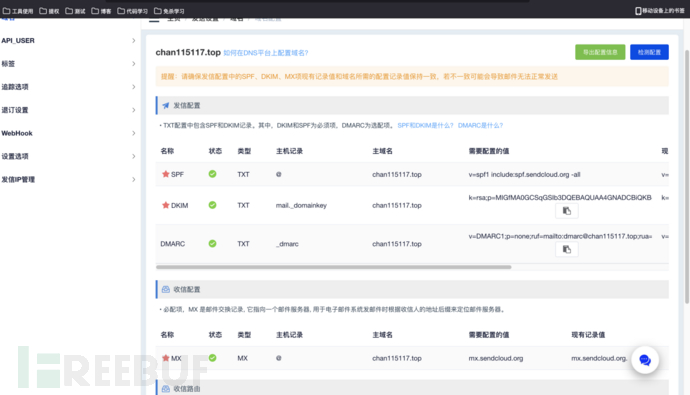690x395 pixels.
Task: Click the 现有记录值 header in the MX table
Action: coord(588,335)
